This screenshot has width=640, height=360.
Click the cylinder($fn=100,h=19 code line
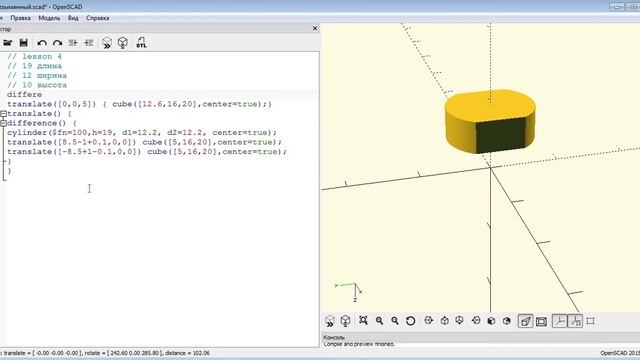(142, 133)
